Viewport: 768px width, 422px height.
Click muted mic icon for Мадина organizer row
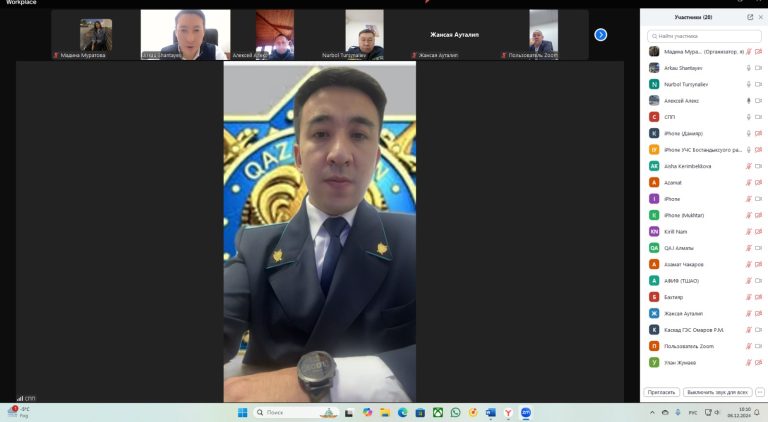click(x=748, y=51)
